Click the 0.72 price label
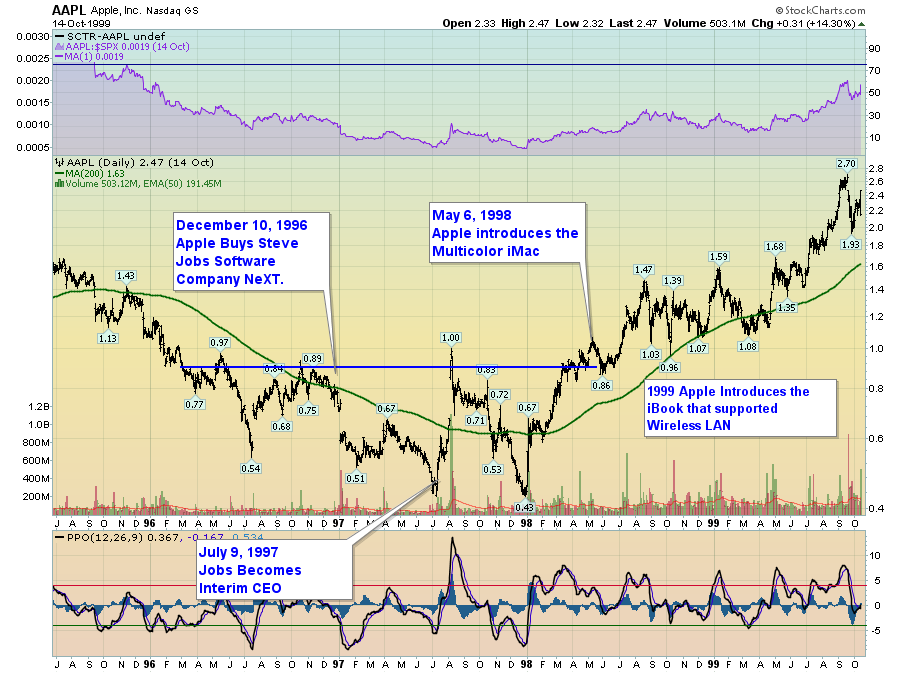900x673 pixels. pyautogui.click(x=499, y=394)
